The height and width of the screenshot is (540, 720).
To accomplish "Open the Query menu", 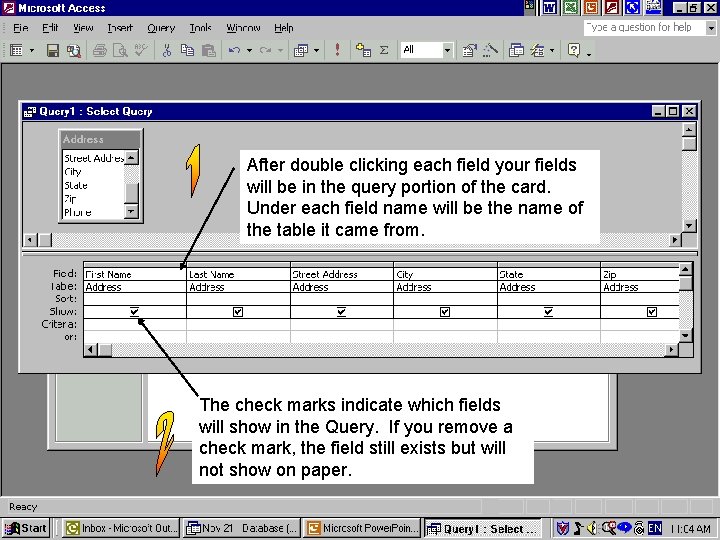I will [161, 28].
